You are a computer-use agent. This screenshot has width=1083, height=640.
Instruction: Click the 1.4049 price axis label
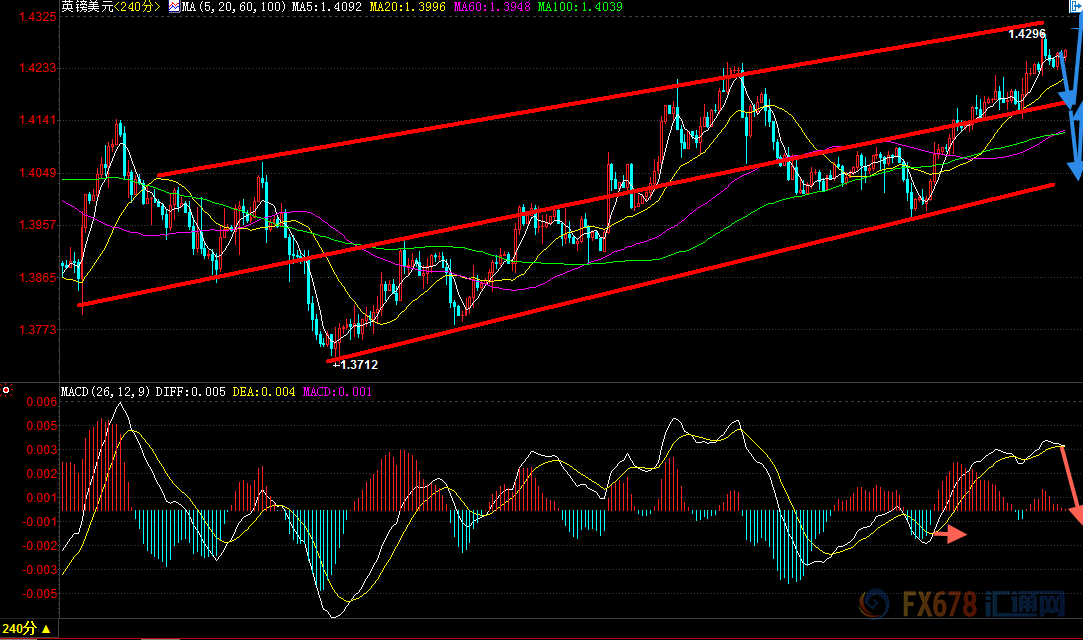[x=37, y=173]
